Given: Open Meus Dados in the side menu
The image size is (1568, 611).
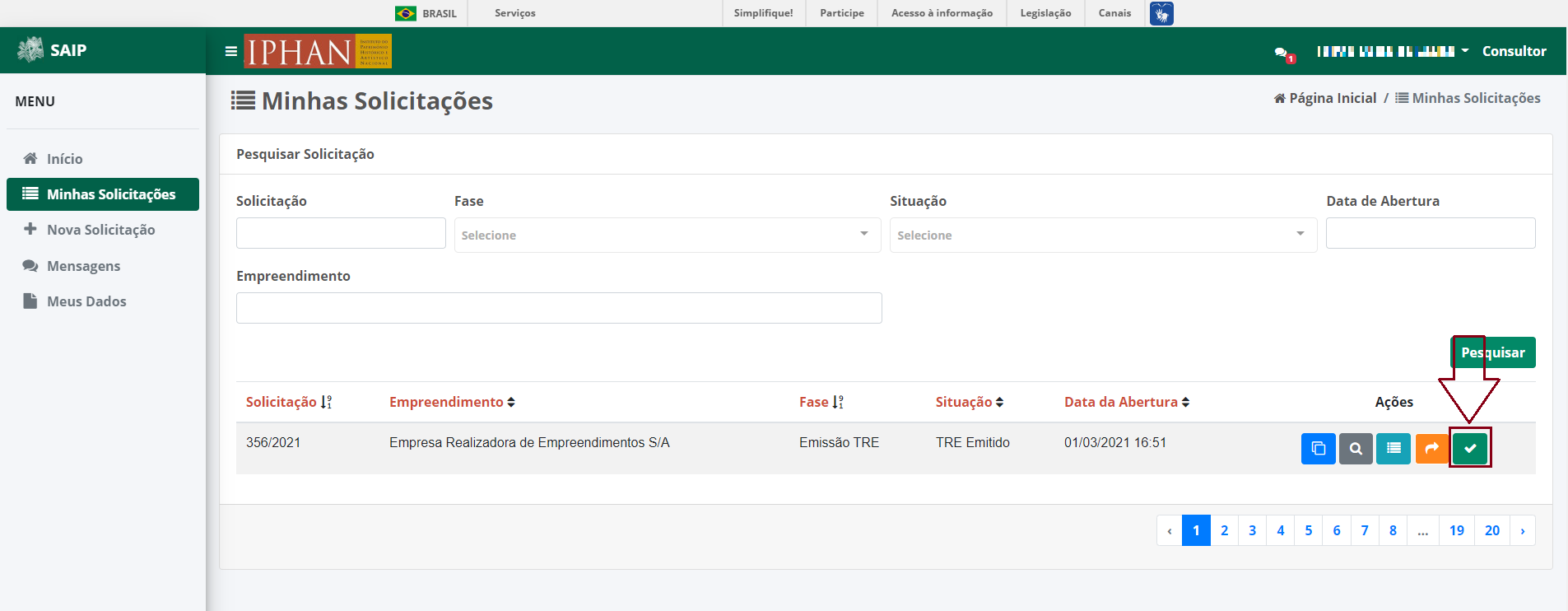Looking at the screenshot, I should pos(103,301).
